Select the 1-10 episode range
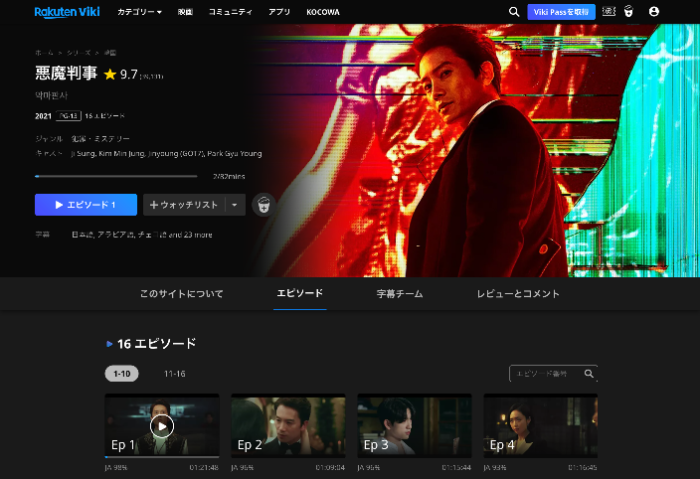Viewport: 700px width, 479px height. (x=121, y=374)
